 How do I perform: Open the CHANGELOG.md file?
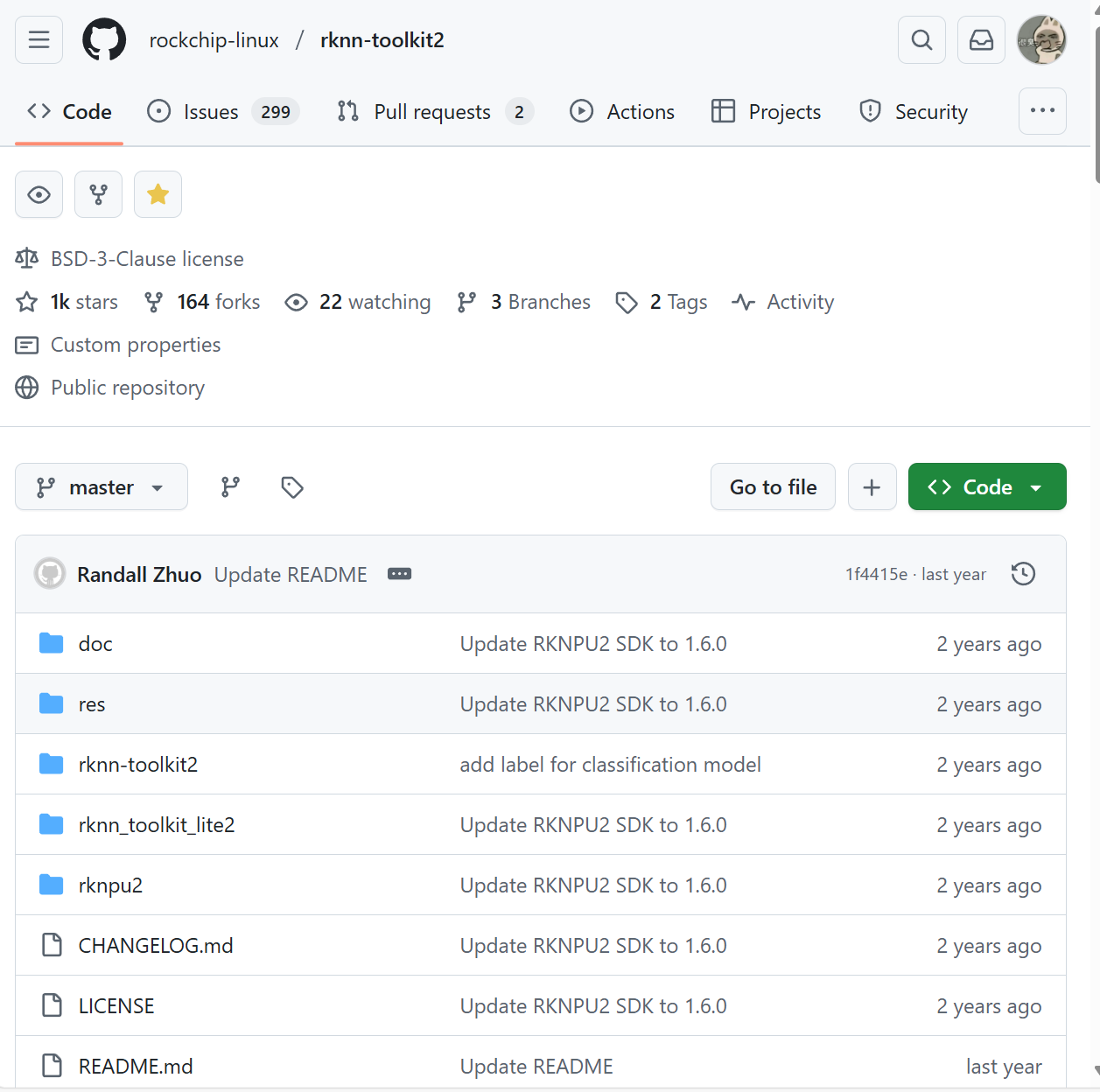point(156,946)
